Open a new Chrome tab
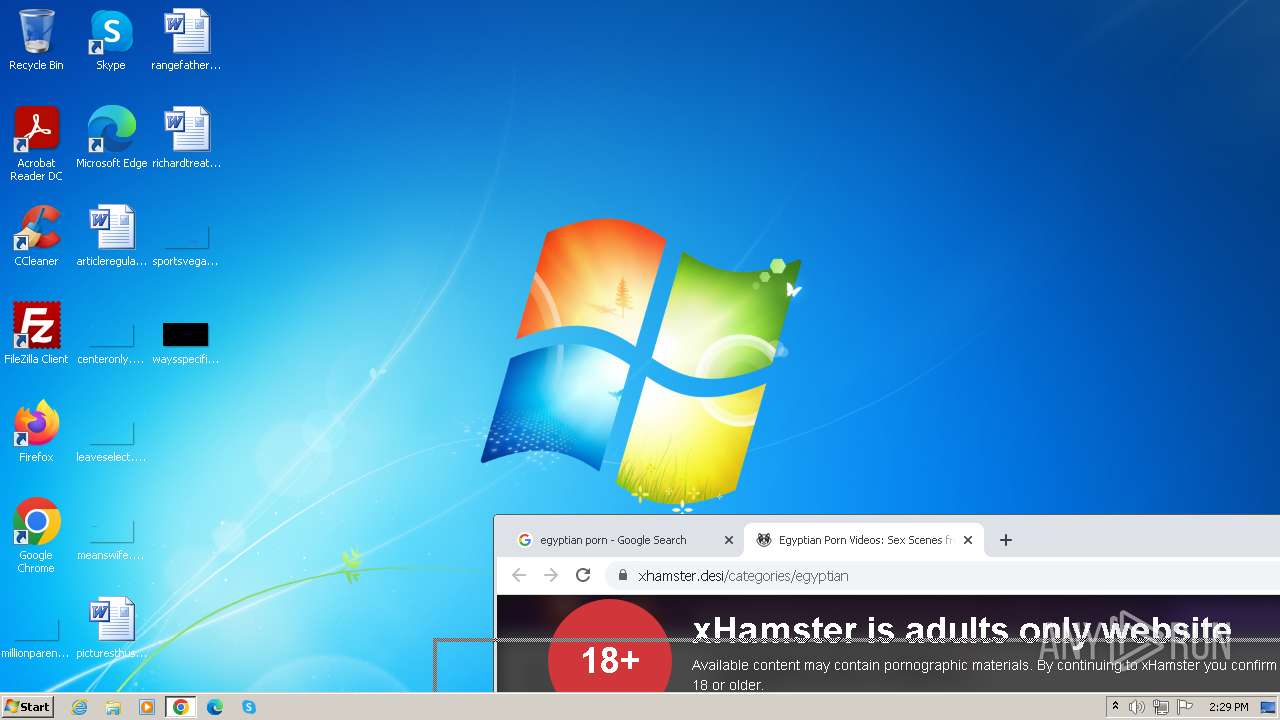Screen dimensions: 1280x720 (x=1006, y=540)
